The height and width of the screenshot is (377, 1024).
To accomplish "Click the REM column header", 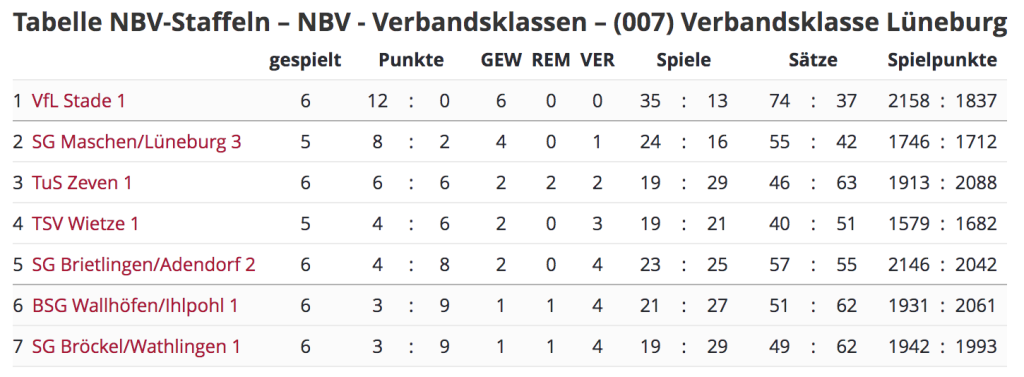I will (551, 60).
